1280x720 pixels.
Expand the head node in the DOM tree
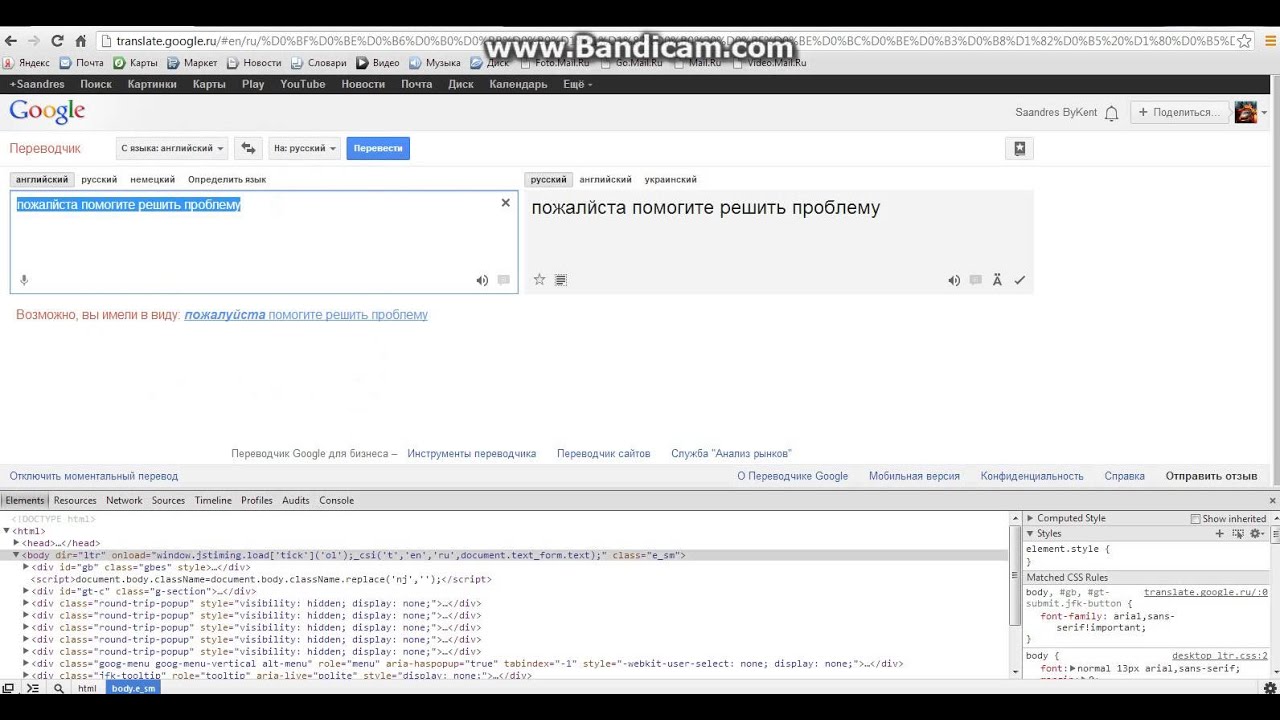16,543
